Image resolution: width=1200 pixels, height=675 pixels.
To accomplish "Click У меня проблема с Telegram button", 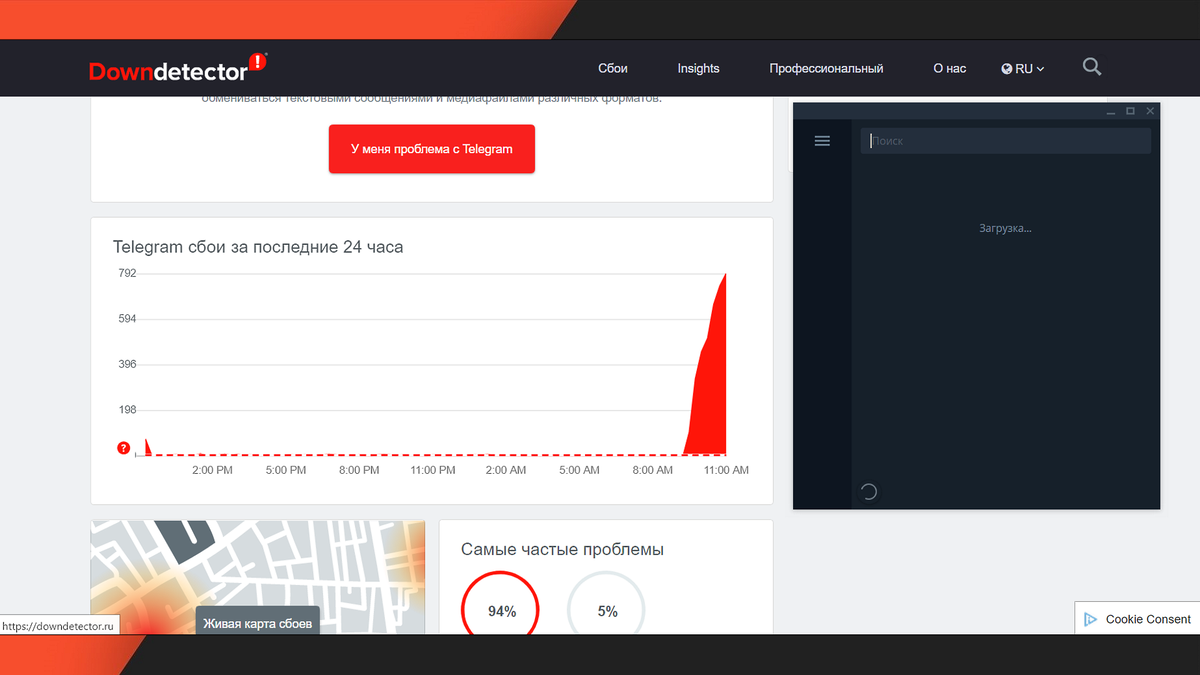I will point(432,149).
